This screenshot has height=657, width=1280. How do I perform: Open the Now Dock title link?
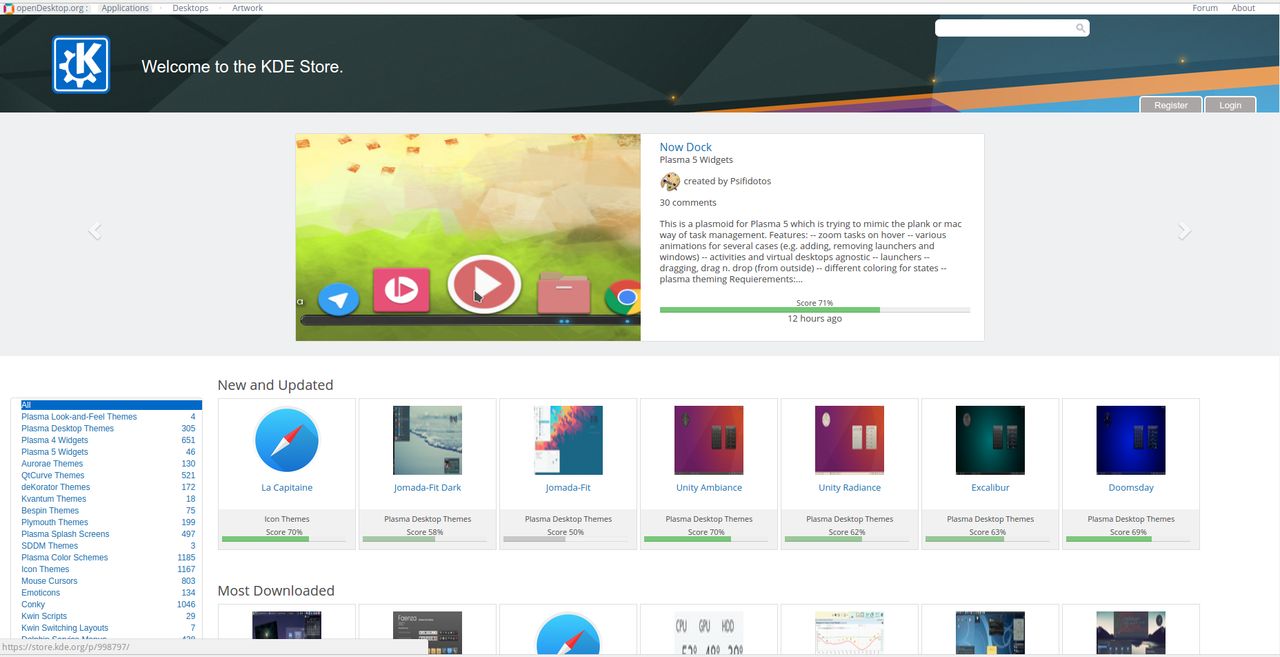[x=686, y=147]
